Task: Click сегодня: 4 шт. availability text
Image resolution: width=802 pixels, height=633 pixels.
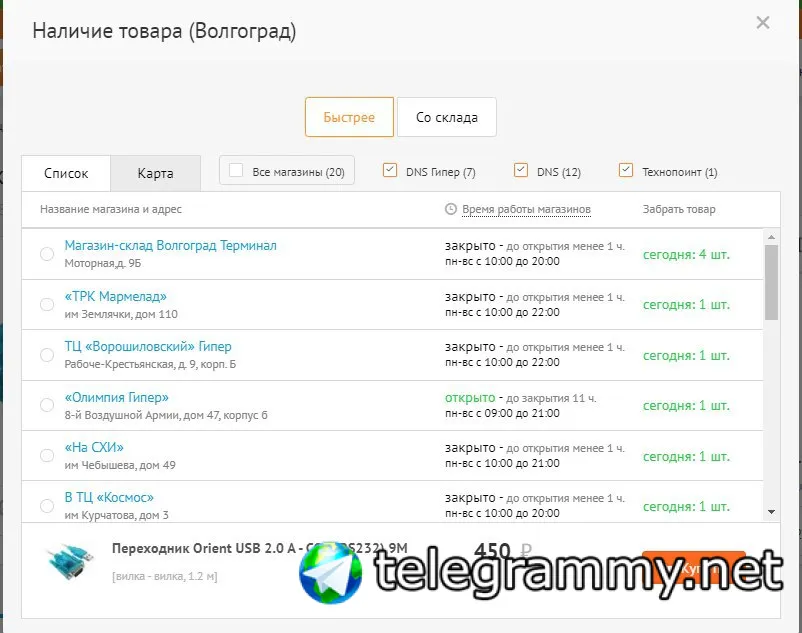Action: coord(686,254)
